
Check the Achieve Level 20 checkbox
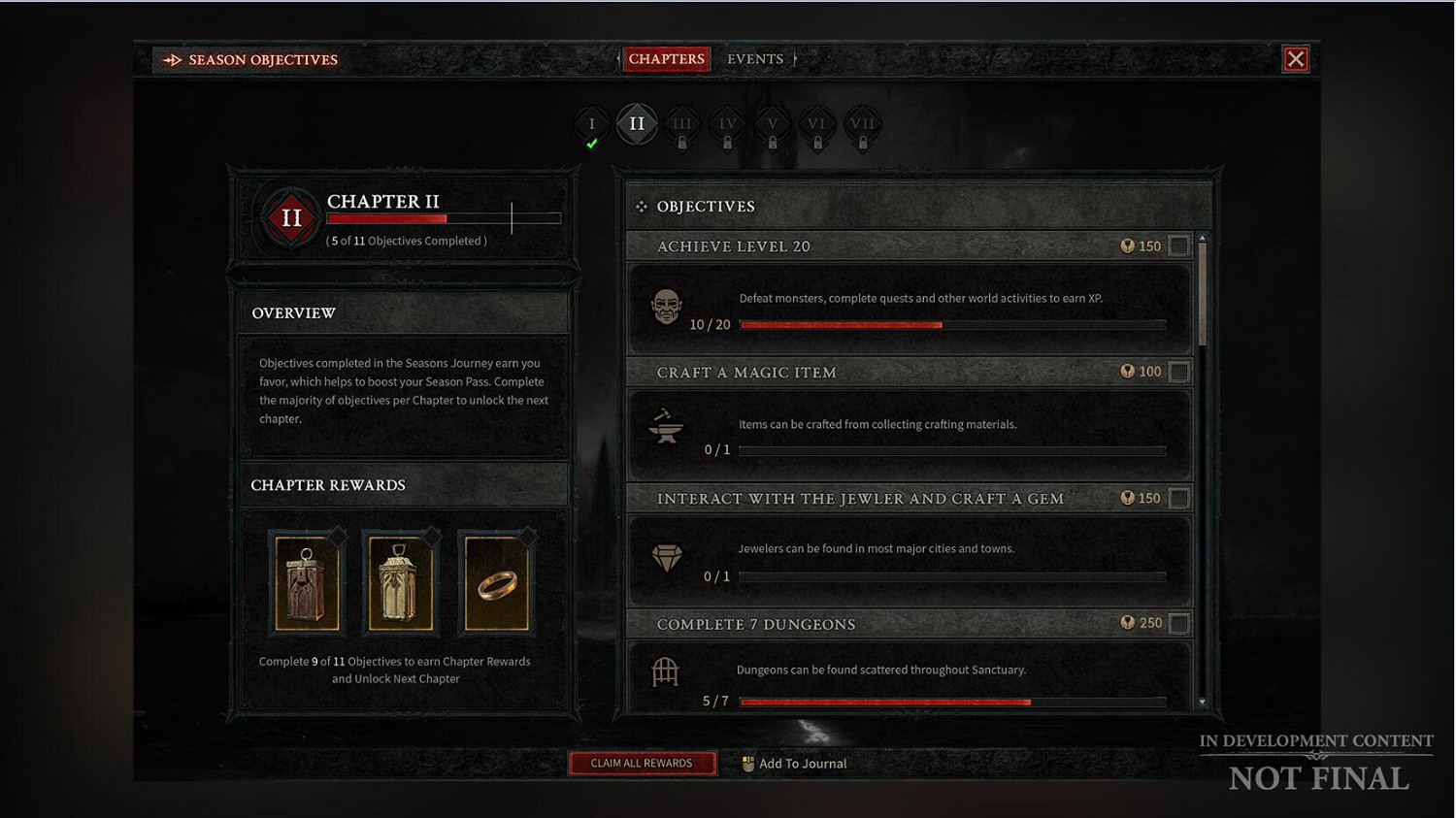[1178, 246]
